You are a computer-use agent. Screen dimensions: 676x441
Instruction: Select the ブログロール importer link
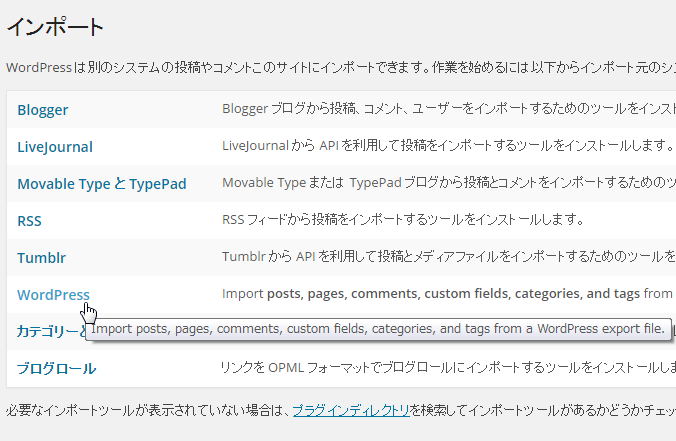56,368
